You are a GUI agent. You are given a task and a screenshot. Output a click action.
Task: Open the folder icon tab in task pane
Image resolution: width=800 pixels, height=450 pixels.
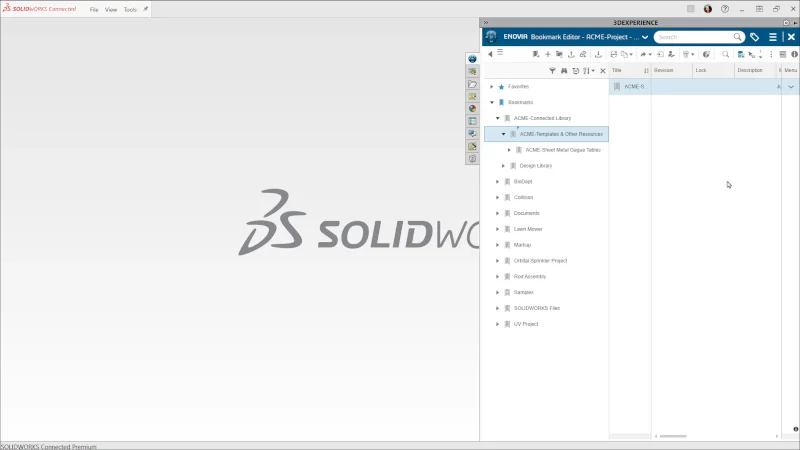[x=472, y=84]
